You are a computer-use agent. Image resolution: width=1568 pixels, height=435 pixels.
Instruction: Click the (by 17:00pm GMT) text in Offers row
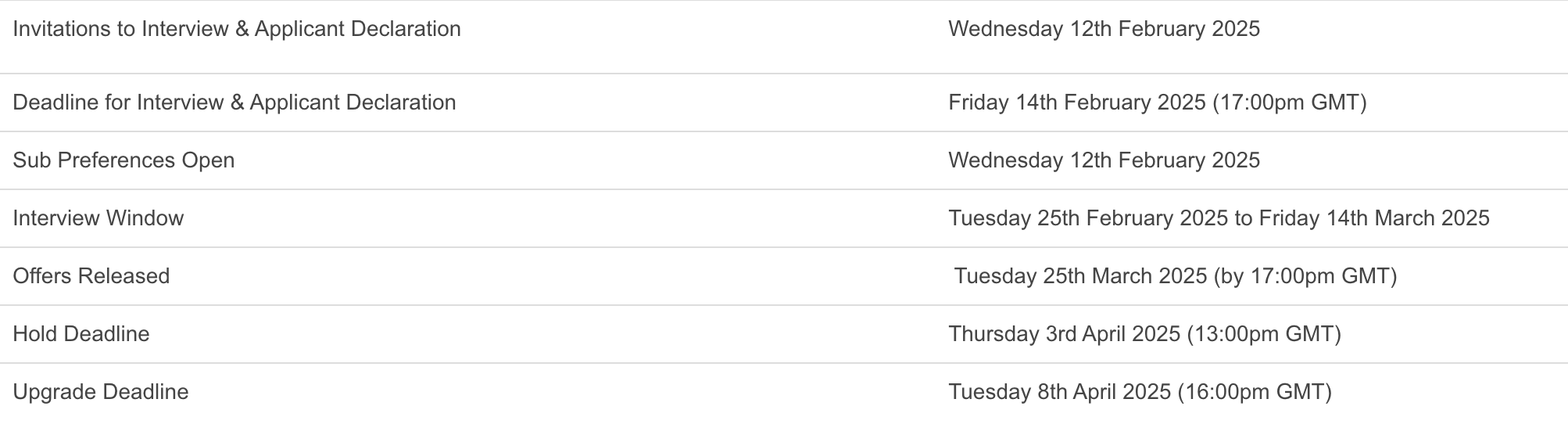pyautogui.click(x=1305, y=276)
